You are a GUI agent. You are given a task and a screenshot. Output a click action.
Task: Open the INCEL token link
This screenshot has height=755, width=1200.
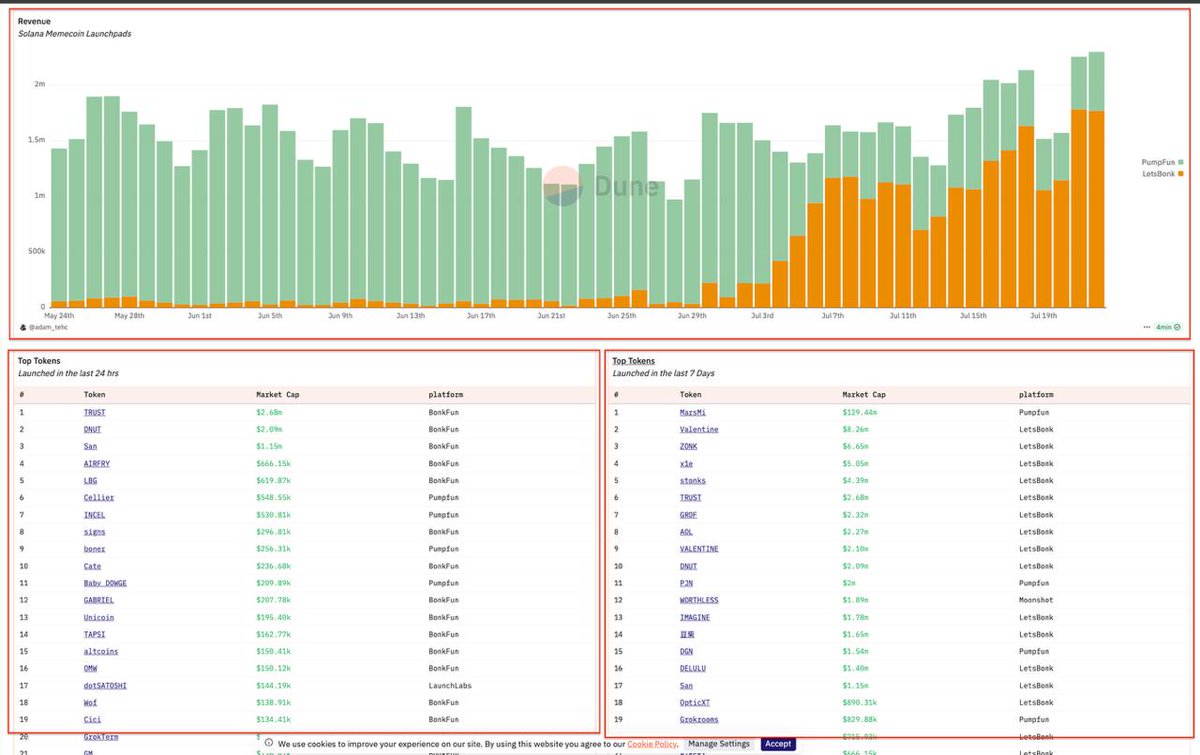[x=95, y=514]
